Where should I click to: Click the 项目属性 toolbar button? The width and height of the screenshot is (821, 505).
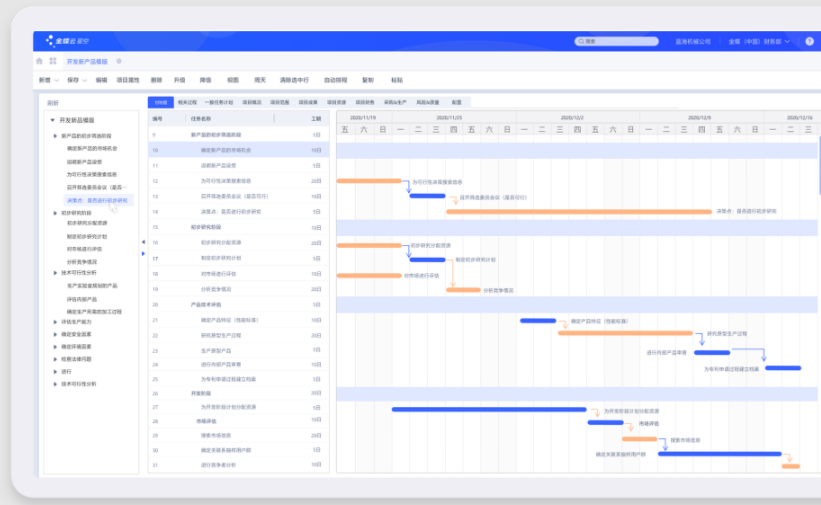pos(128,80)
